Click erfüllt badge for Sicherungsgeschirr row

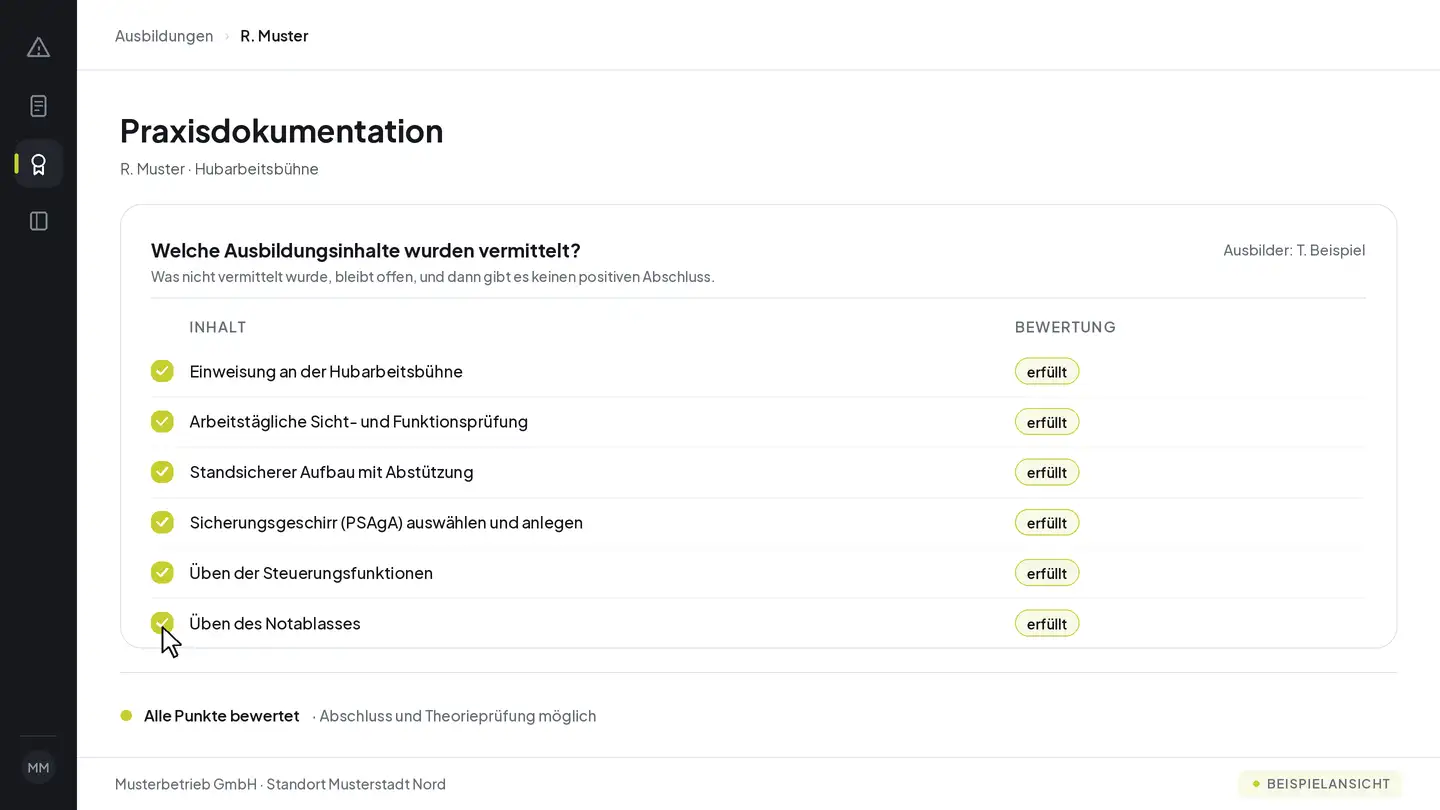1047,523
